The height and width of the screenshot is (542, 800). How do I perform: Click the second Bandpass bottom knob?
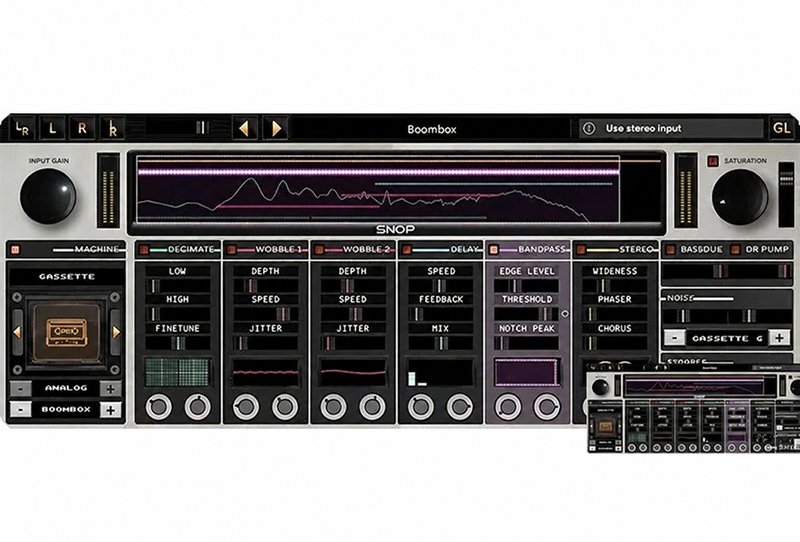tap(546, 407)
